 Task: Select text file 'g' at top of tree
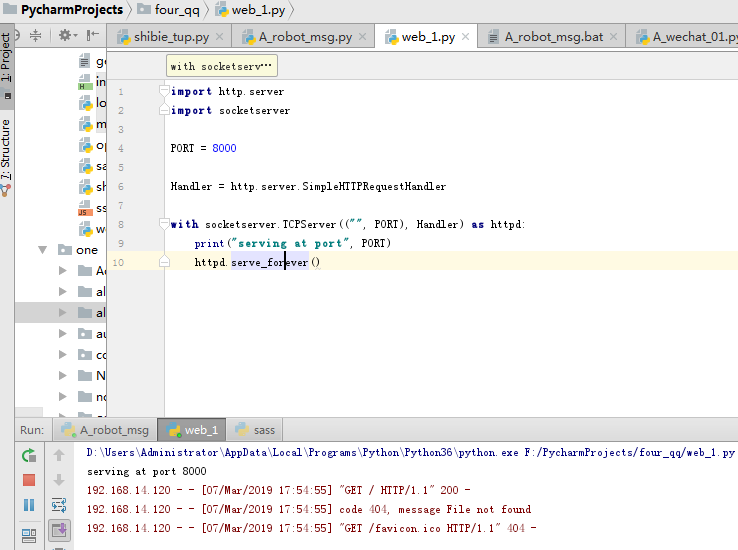92,61
